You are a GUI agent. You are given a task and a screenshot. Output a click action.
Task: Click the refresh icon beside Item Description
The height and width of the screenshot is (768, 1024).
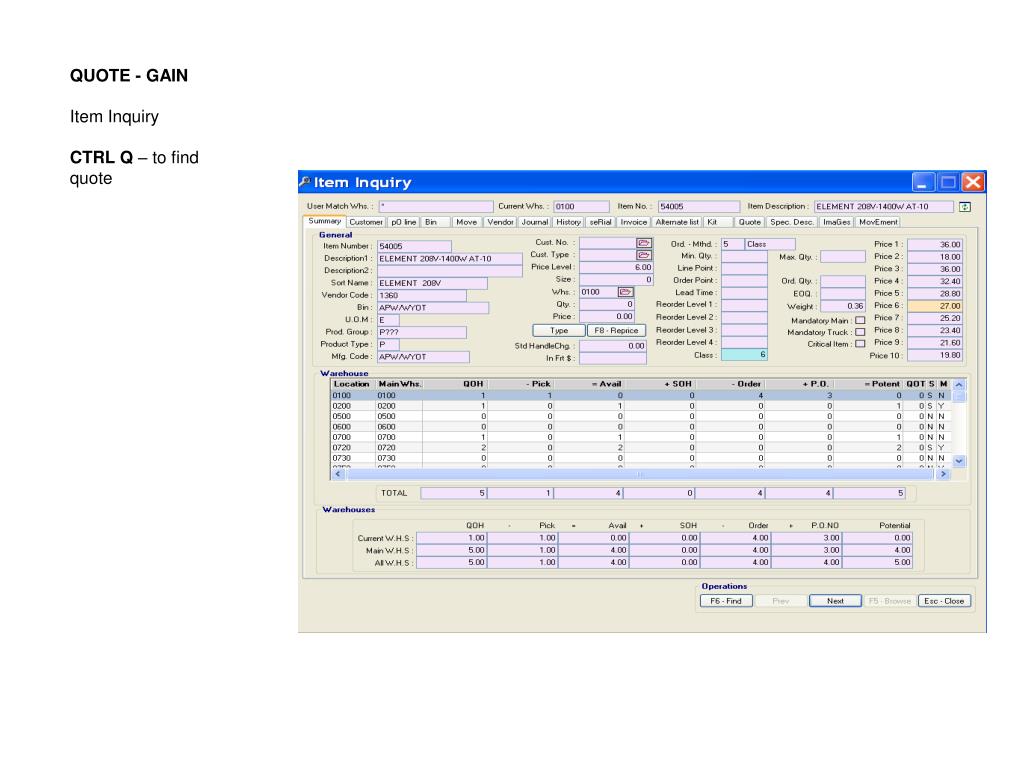[965, 207]
